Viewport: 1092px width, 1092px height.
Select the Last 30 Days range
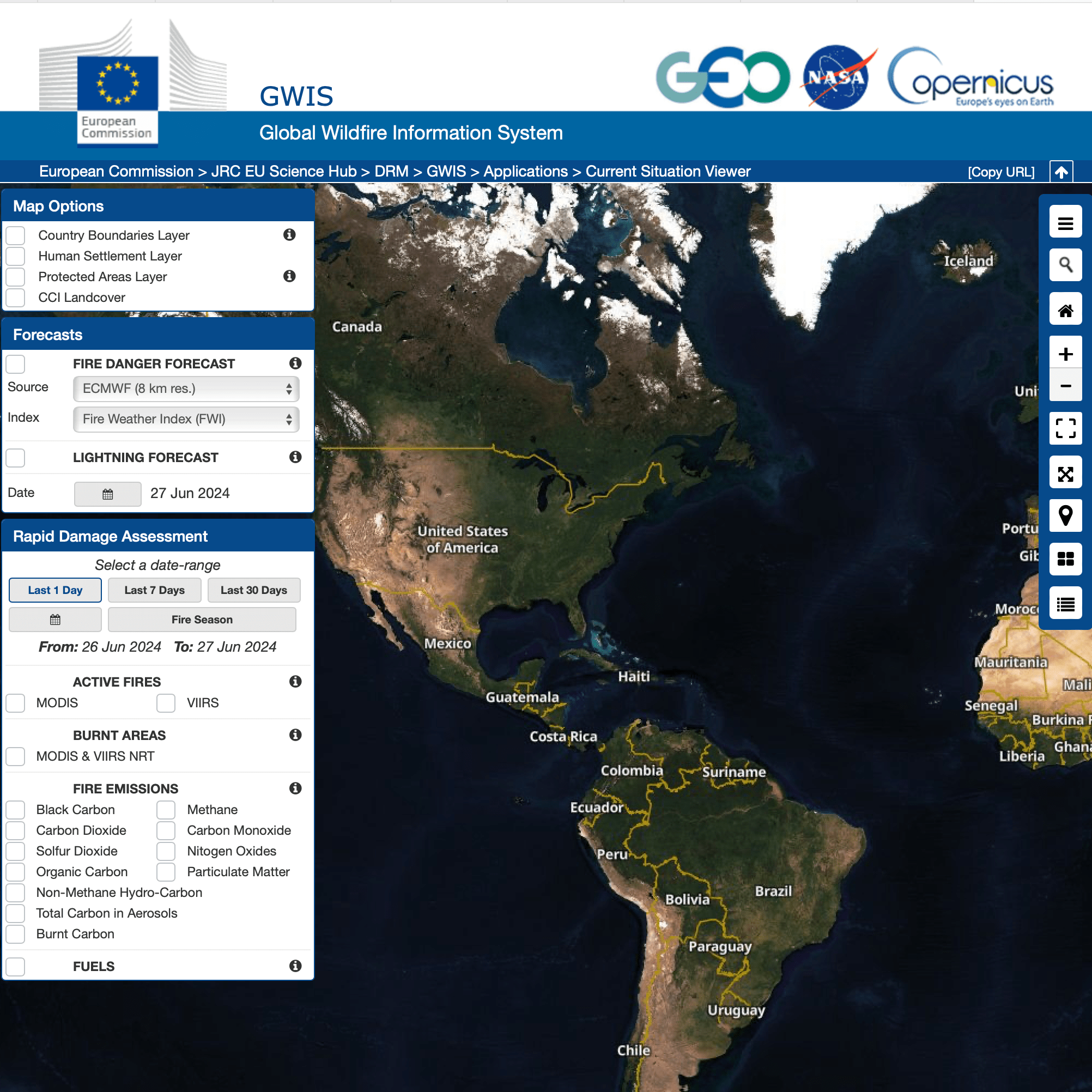pyautogui.click(x=254, y=590)
